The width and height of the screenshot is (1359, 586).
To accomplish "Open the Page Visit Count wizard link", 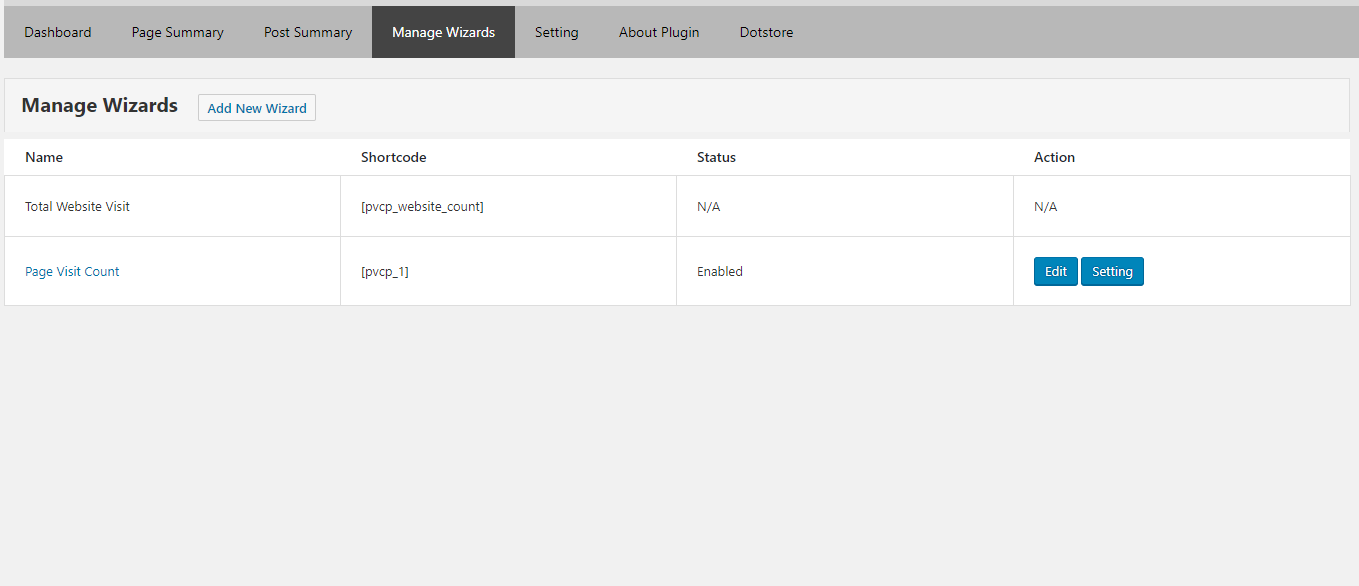I will 72,271.
